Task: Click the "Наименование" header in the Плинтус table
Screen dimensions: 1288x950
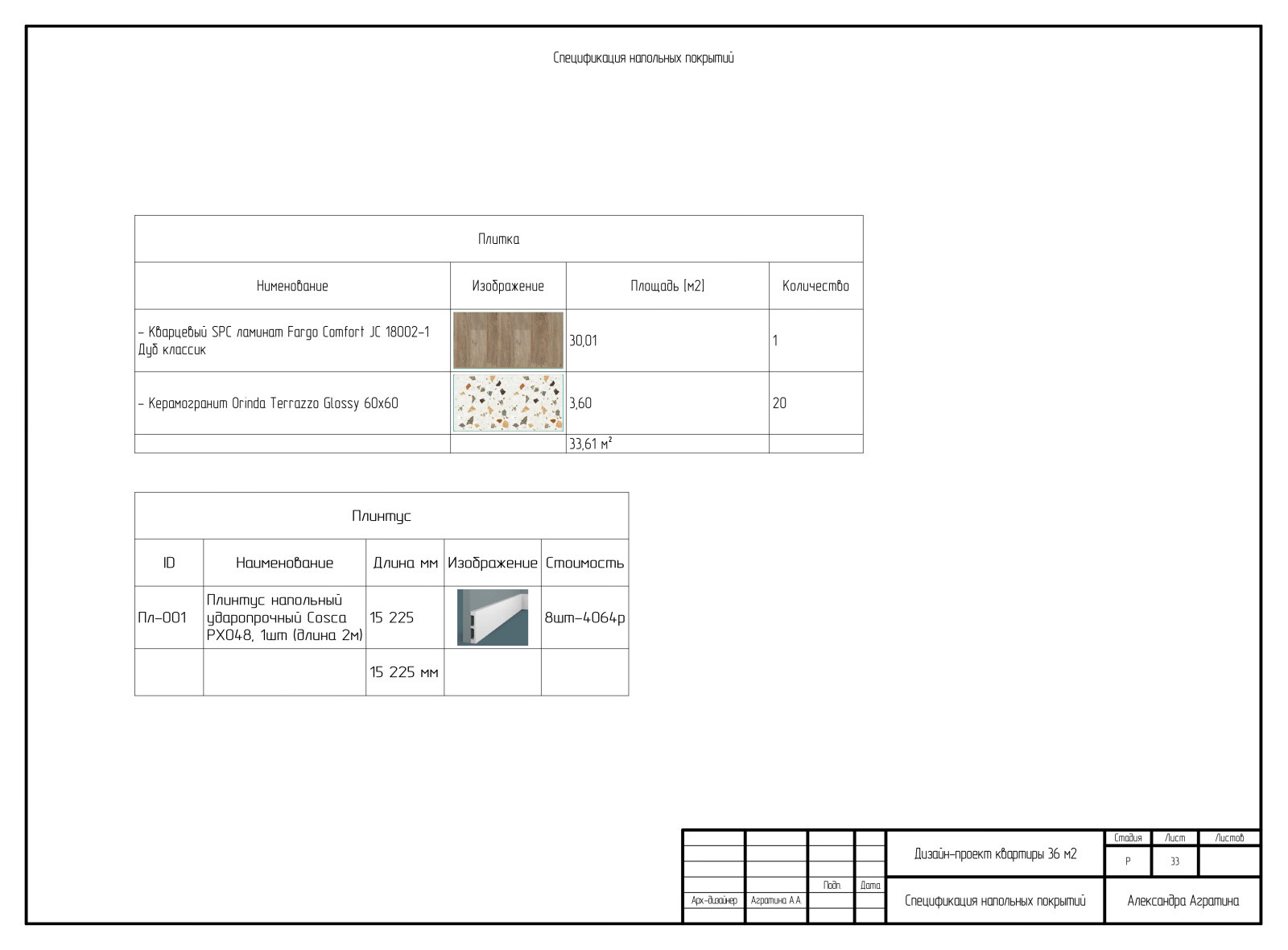Action: tap(284, 563)
